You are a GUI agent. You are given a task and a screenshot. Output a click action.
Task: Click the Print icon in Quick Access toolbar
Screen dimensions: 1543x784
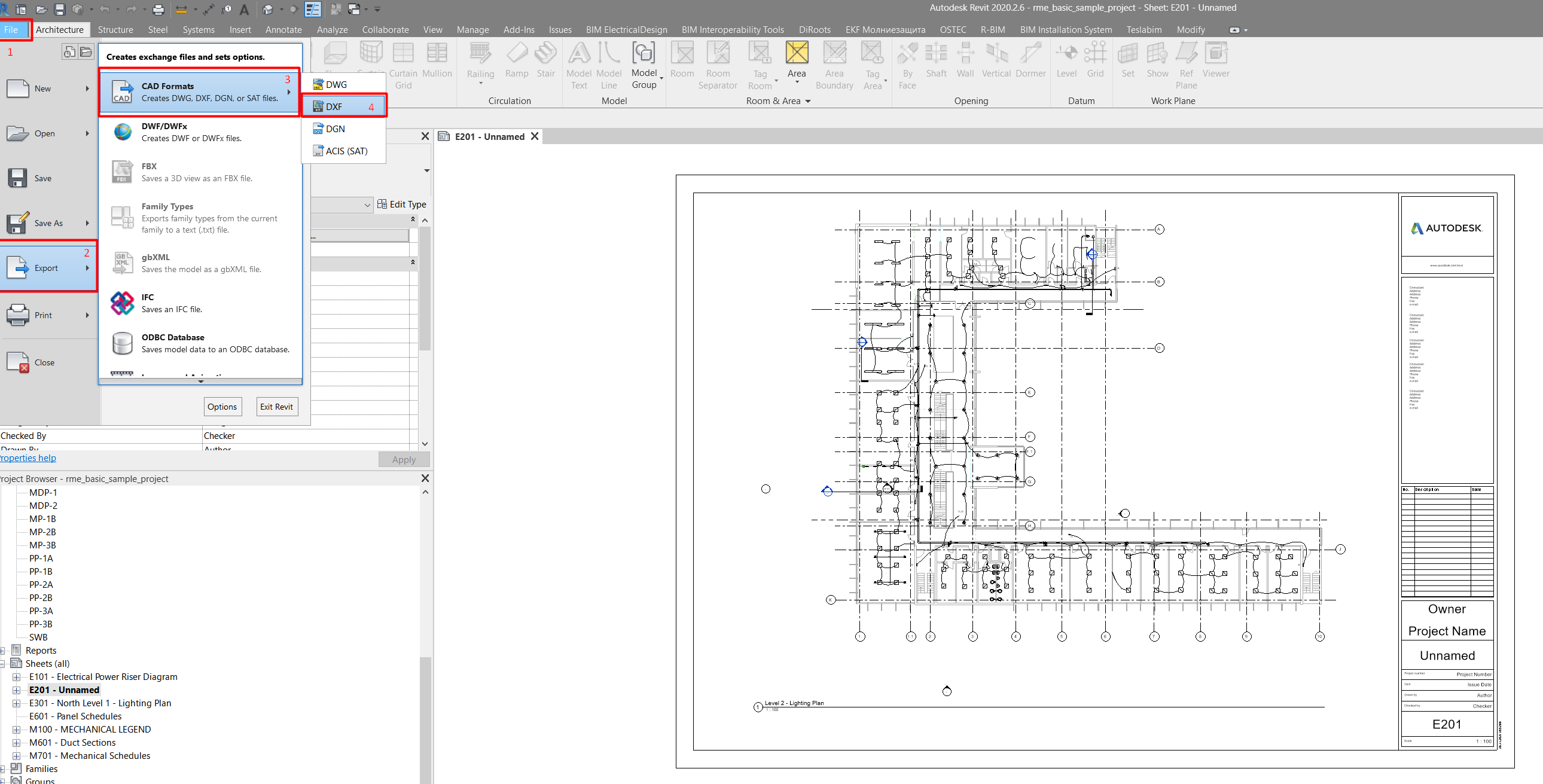[158, 10]
